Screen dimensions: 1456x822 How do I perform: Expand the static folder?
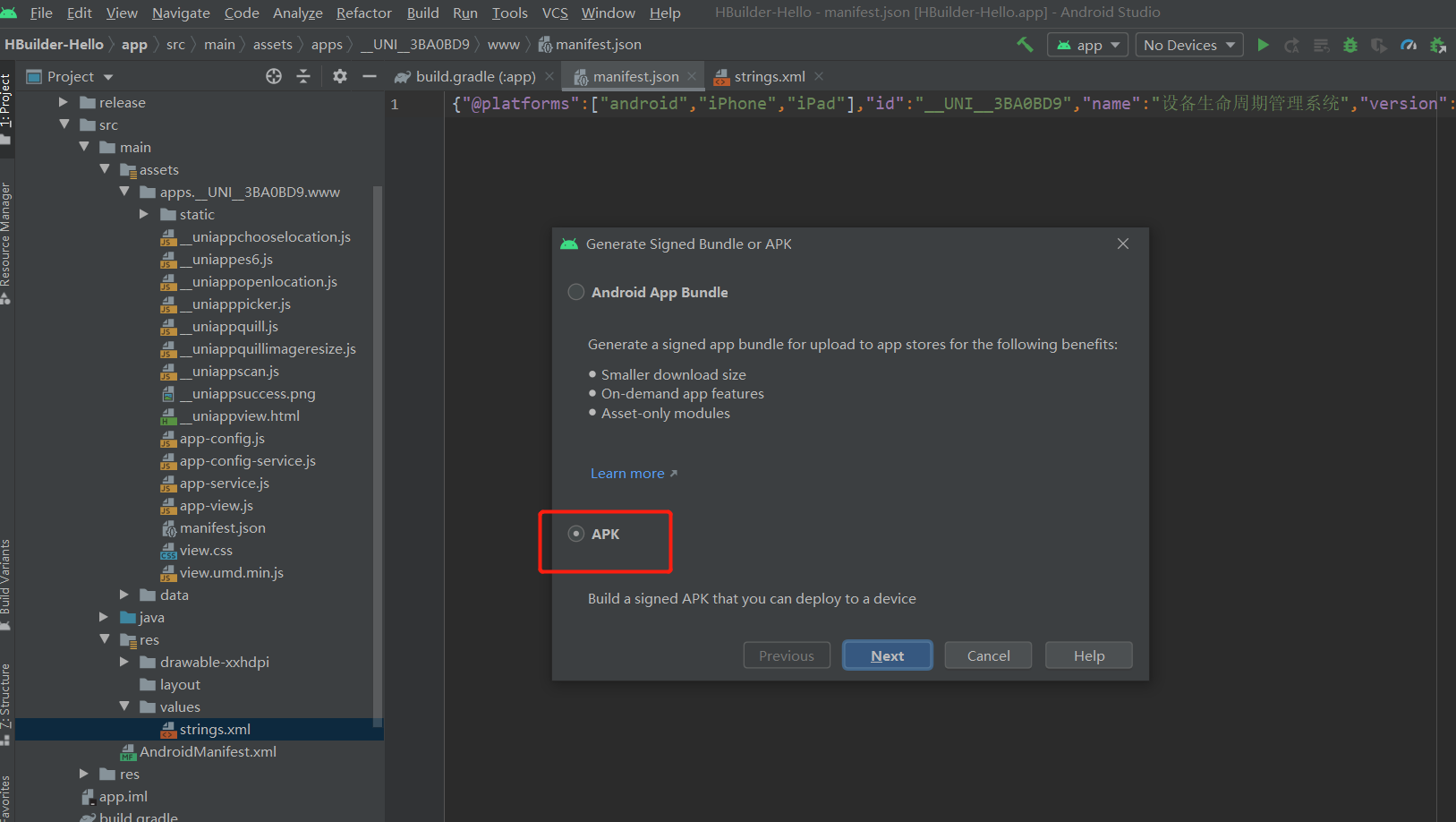[144, 214]
